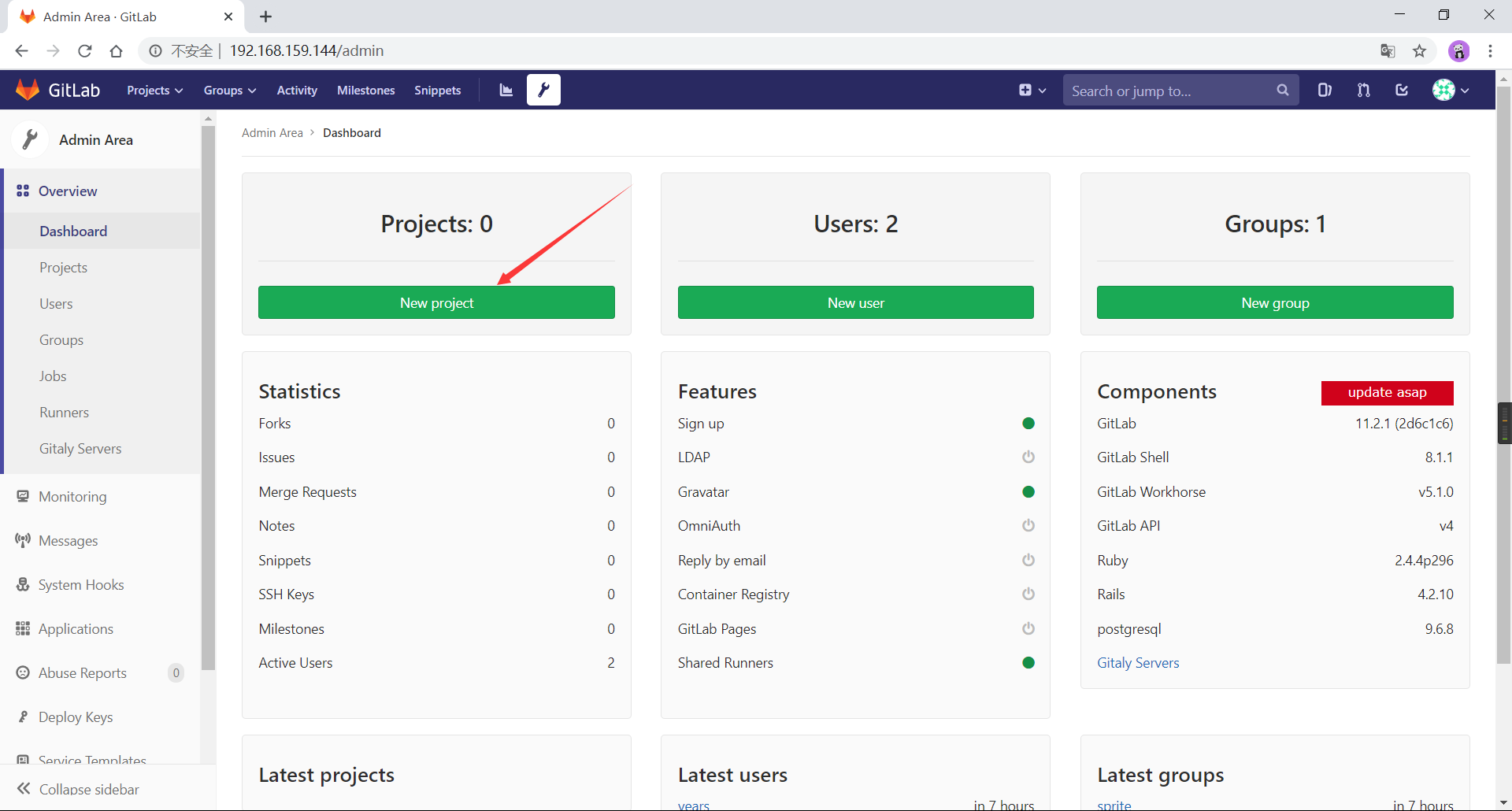
Task: Open the Activity menu item
Action: click(x=297, y=91)
